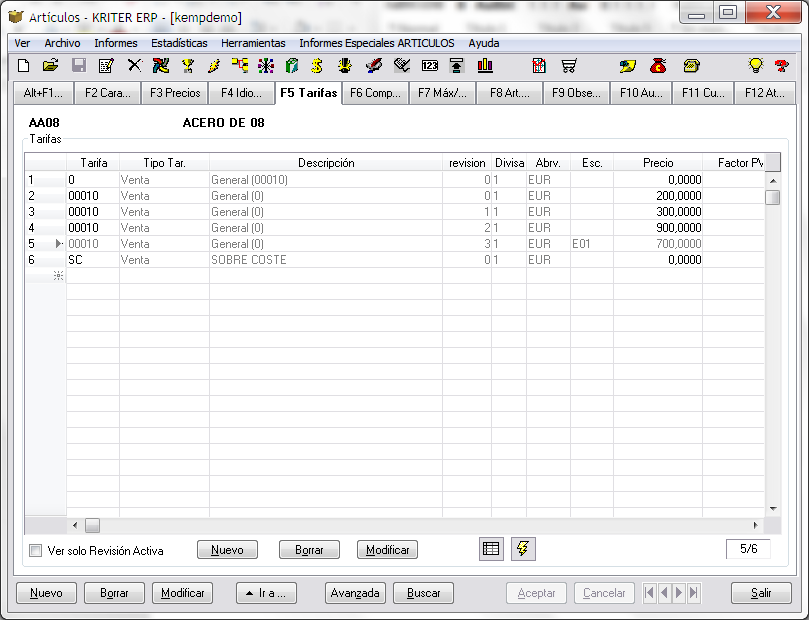The width and height of the screenshot is (809, 620).
Task: Go to last record navigation arrow
Action: 694,593
